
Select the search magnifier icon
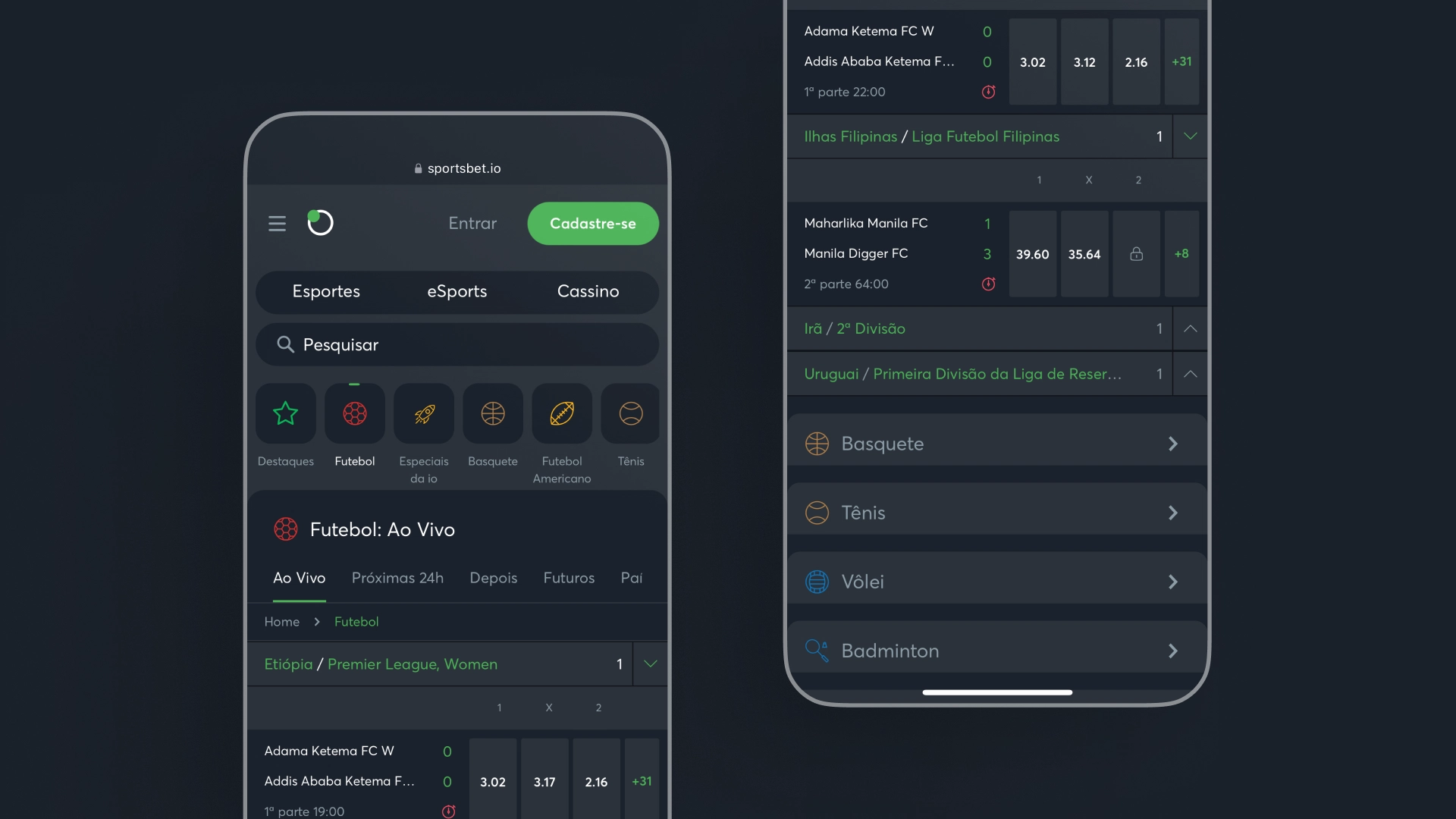(x=284, y=344)
